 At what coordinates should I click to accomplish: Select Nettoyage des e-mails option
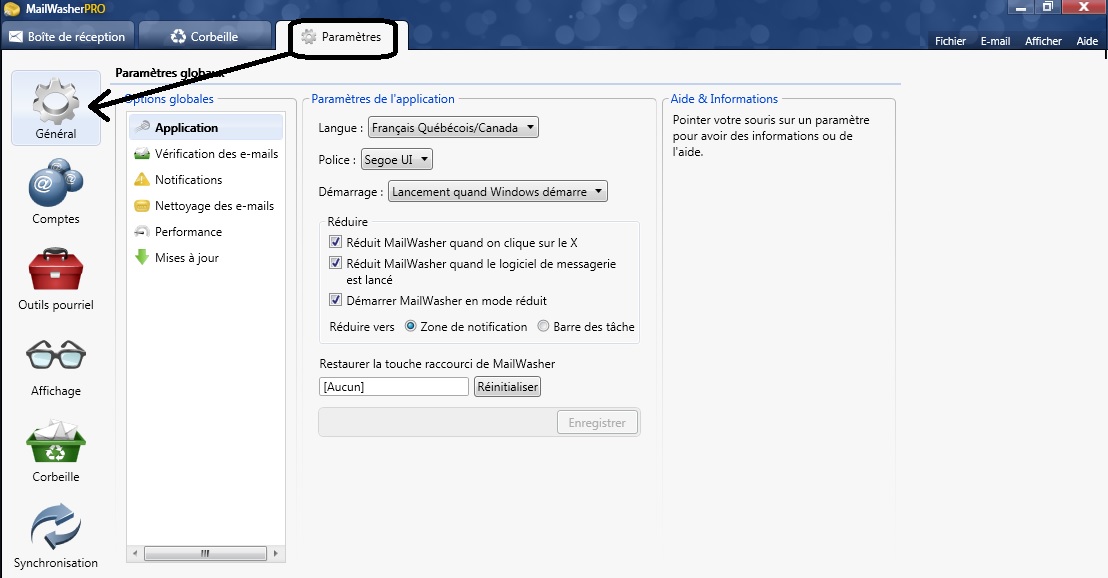(x=206, y=206)
